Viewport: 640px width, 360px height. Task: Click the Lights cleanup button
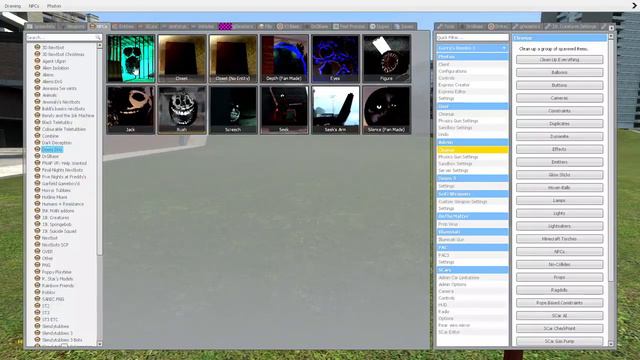click(559, 213)
